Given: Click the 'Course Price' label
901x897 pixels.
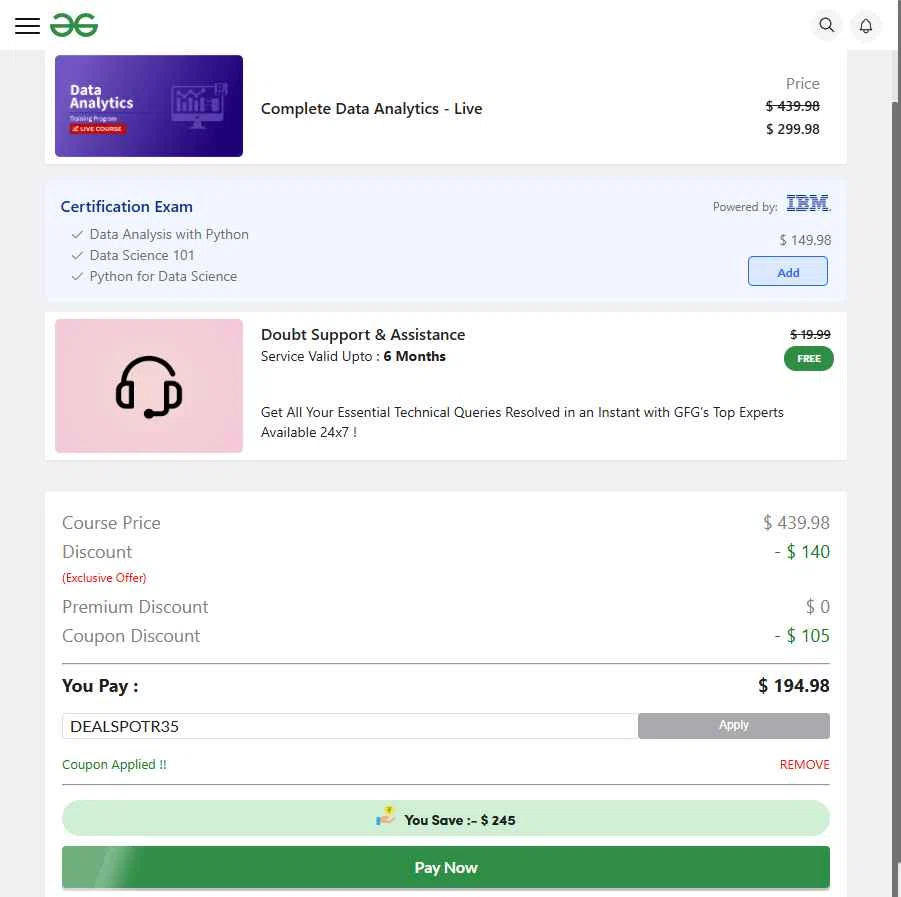Looking at the screenshot, I should [x=111, y=523].
